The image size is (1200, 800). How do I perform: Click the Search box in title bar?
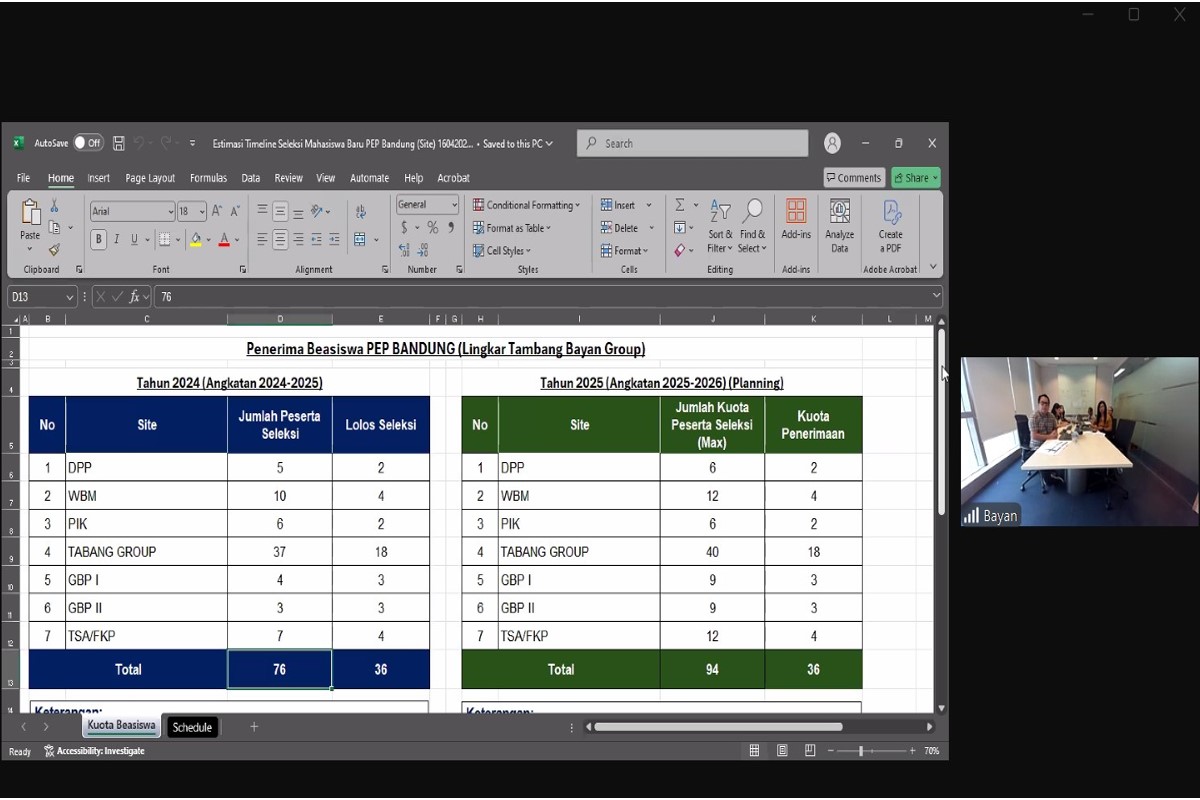point(692,143)
